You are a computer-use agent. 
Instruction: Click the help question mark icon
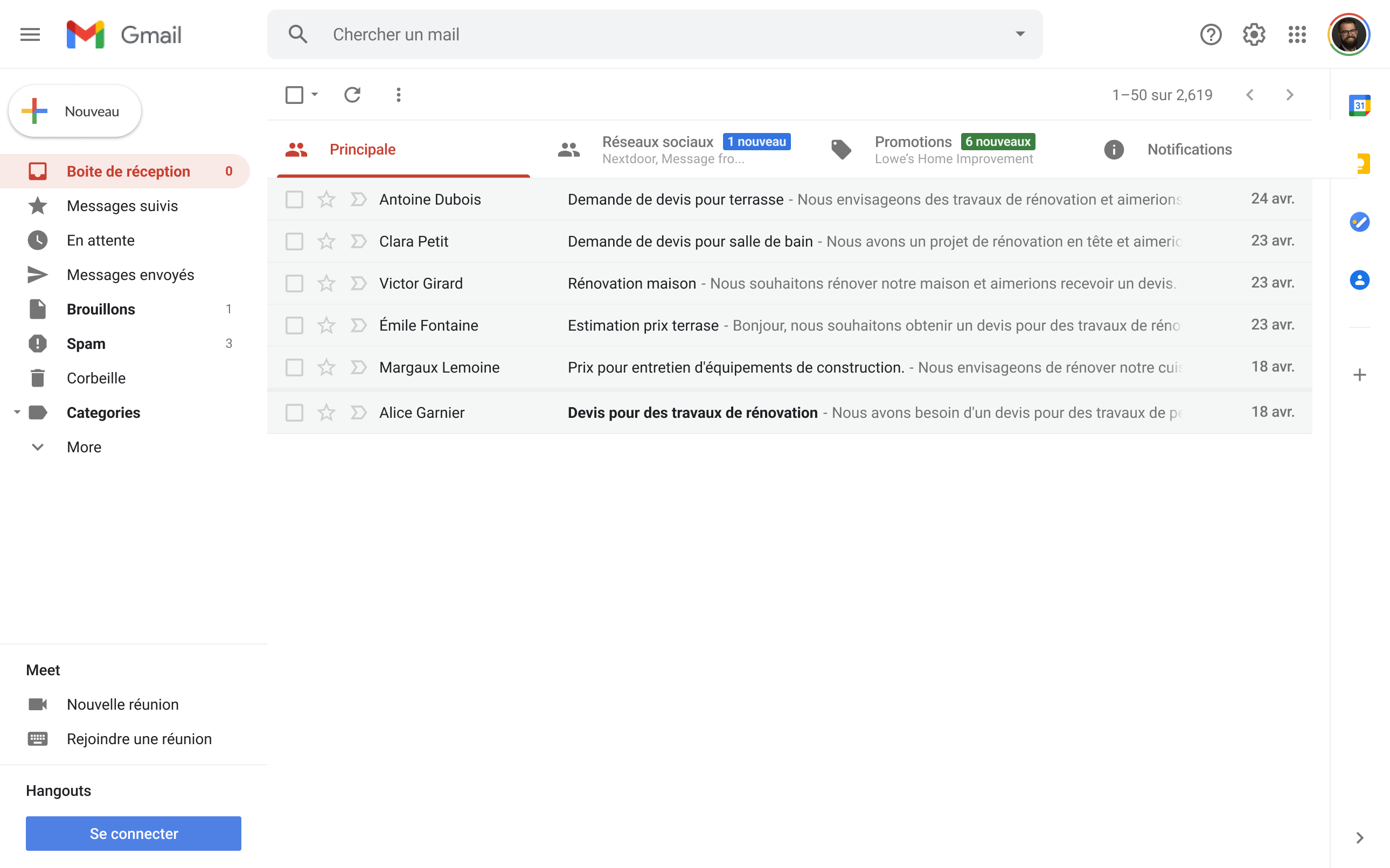coord(1210,34)
